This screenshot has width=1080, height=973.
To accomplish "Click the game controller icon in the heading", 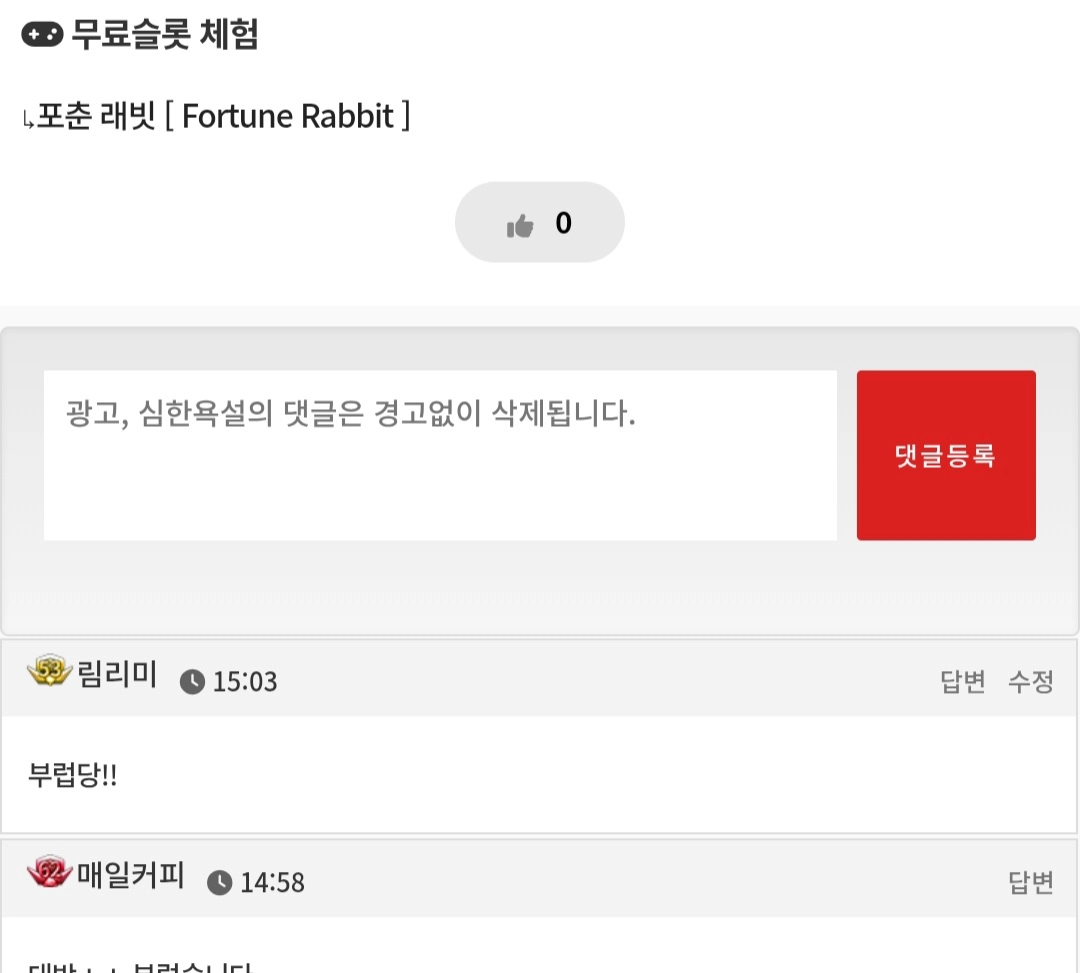I will coord(42,35).
